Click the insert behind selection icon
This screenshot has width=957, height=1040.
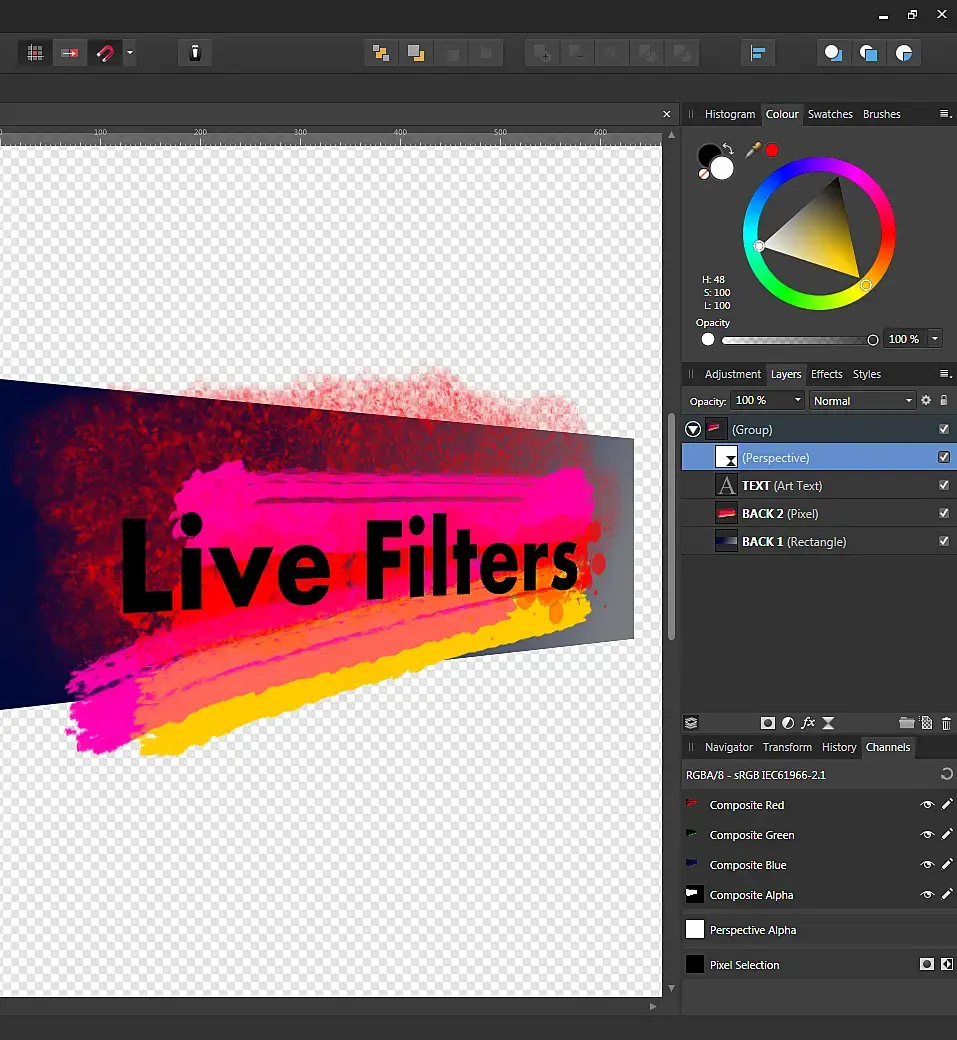(x=834, y=53)
